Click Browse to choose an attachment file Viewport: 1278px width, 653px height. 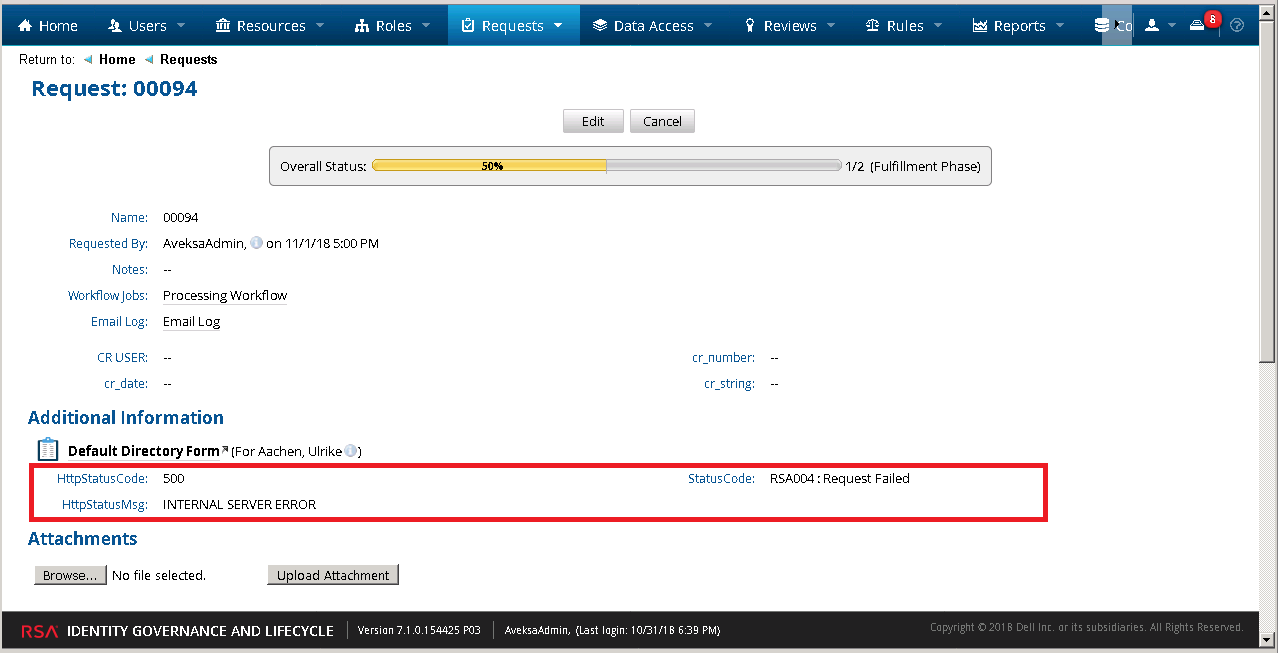70,575
